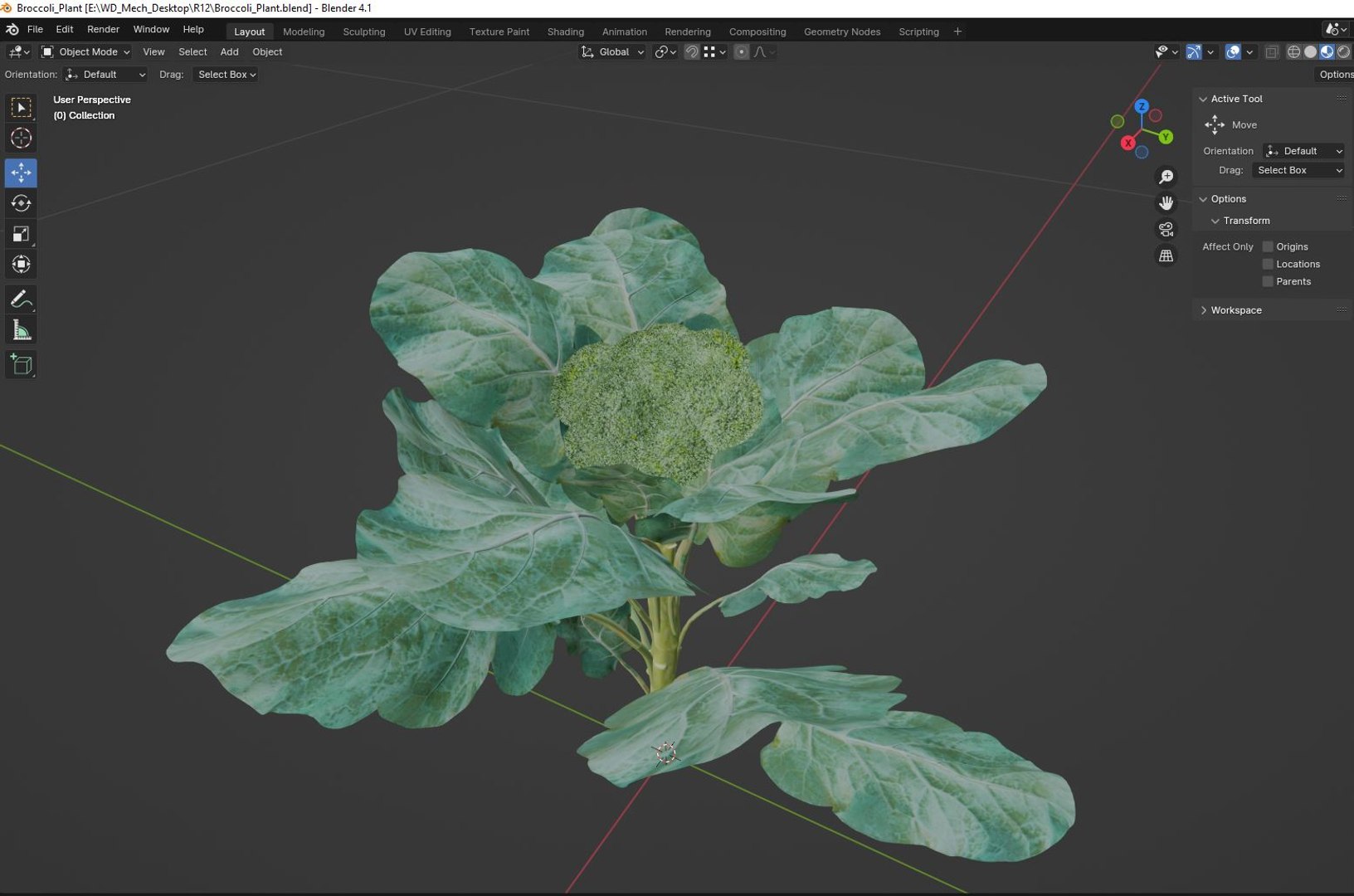Enable Affect Only Locations checkbox
This screenshot has width=1354, height=896.
[x=1268, y=264]
